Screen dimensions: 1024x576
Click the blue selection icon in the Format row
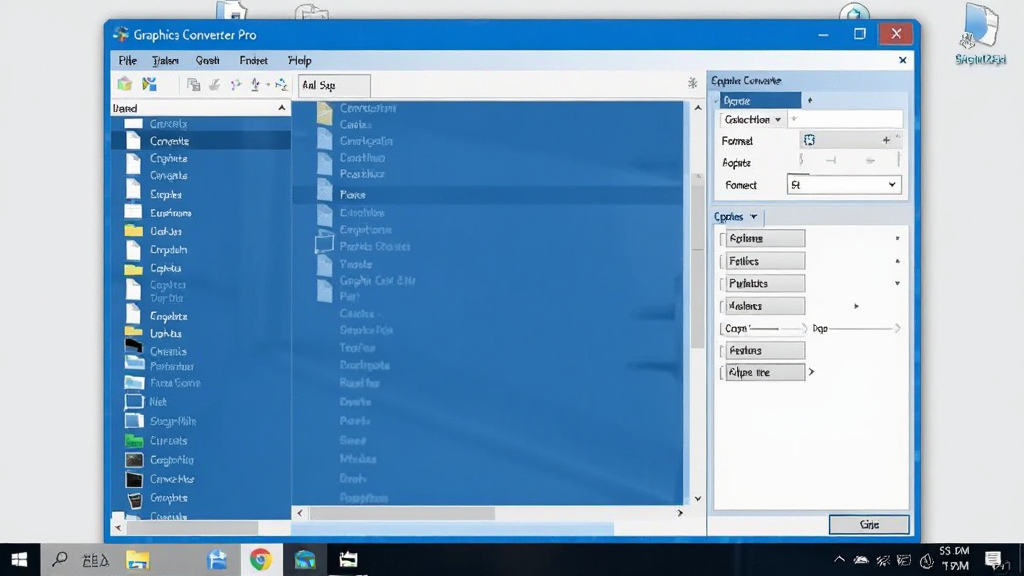(809, 140)
